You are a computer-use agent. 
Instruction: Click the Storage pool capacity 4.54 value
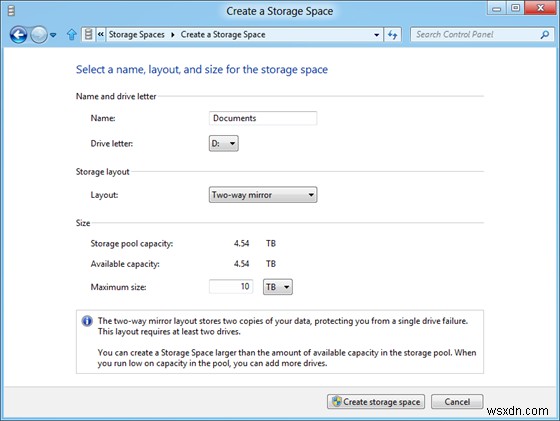(241, 244)
